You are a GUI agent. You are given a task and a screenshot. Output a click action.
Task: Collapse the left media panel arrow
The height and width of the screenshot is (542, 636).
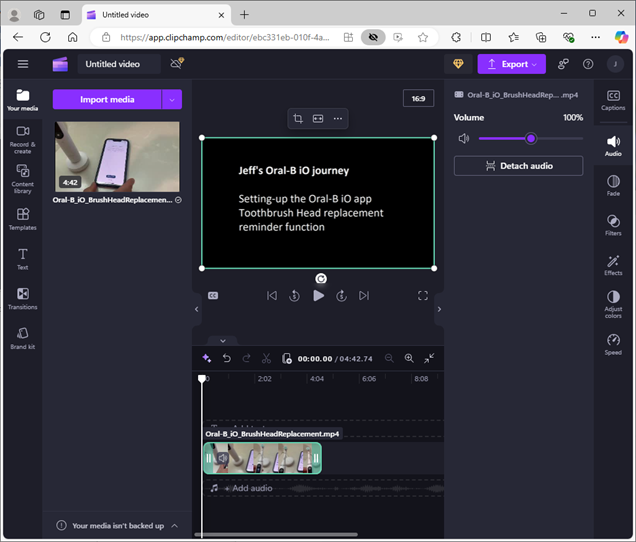click(196, 309)
